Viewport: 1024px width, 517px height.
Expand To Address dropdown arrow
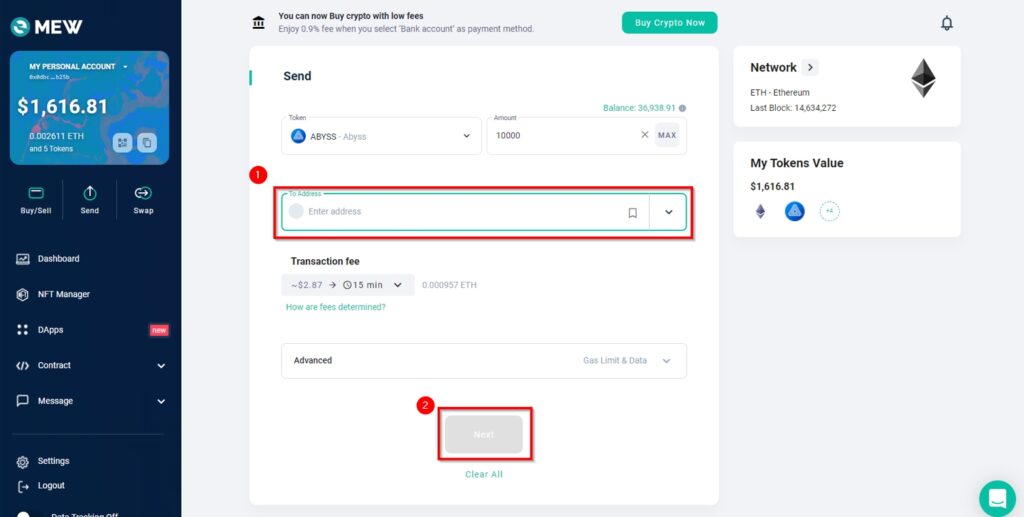[x=668, y=212]
